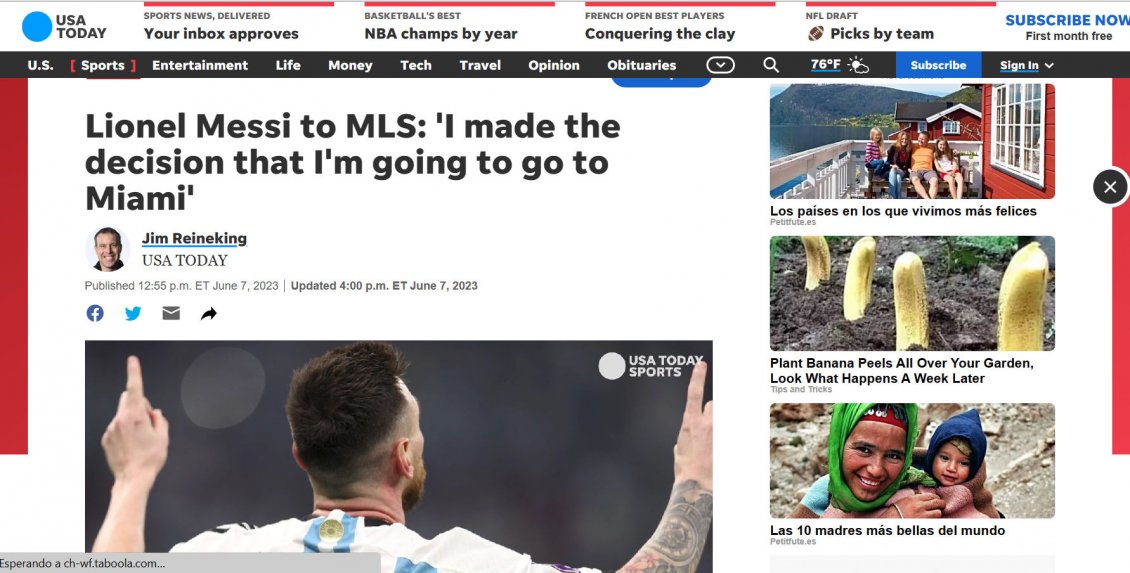Click the blue Subscribe button
1130x573 pixels.
click(938, 65)
